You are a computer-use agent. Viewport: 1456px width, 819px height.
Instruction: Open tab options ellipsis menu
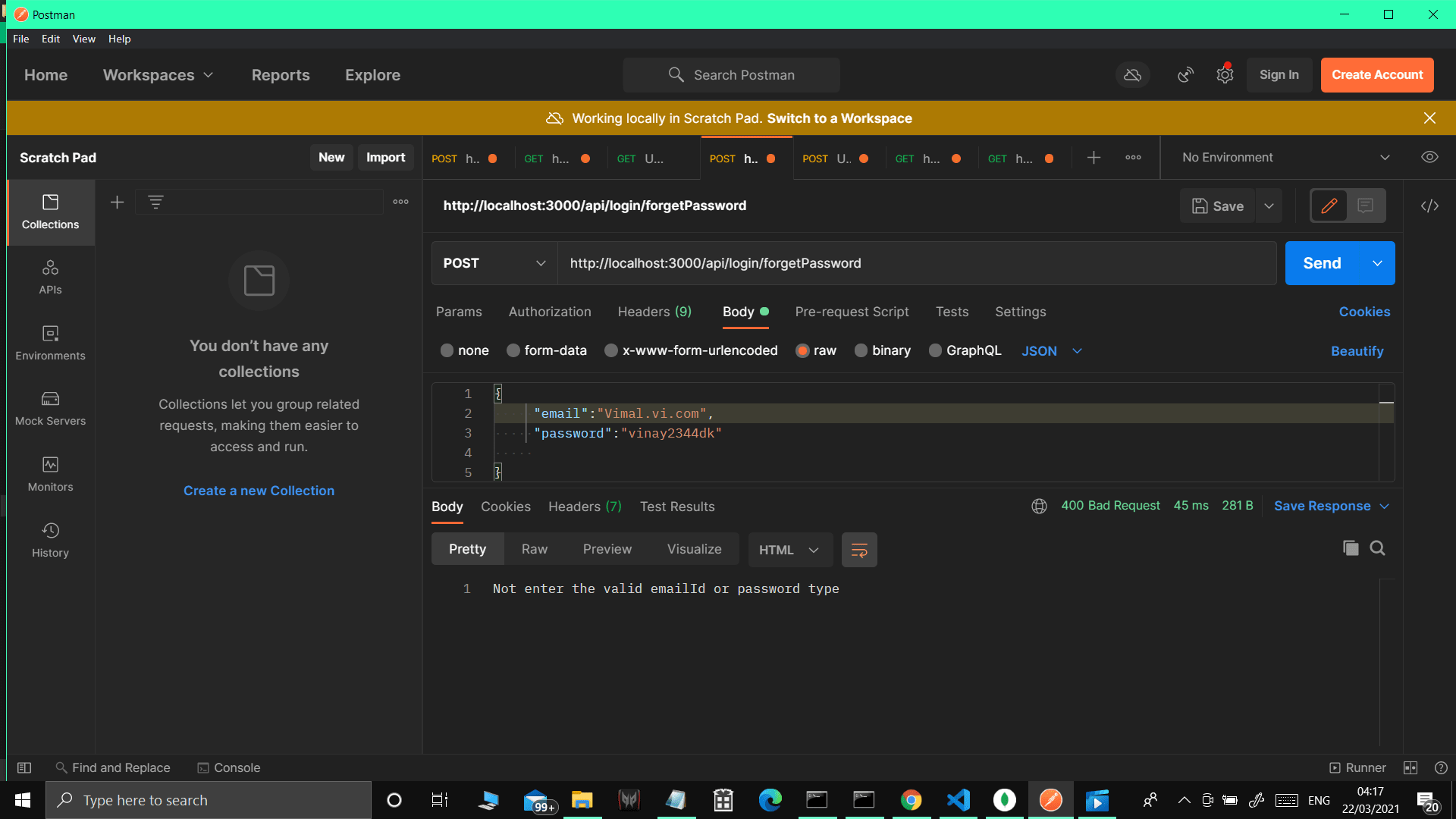point(1133,158)
